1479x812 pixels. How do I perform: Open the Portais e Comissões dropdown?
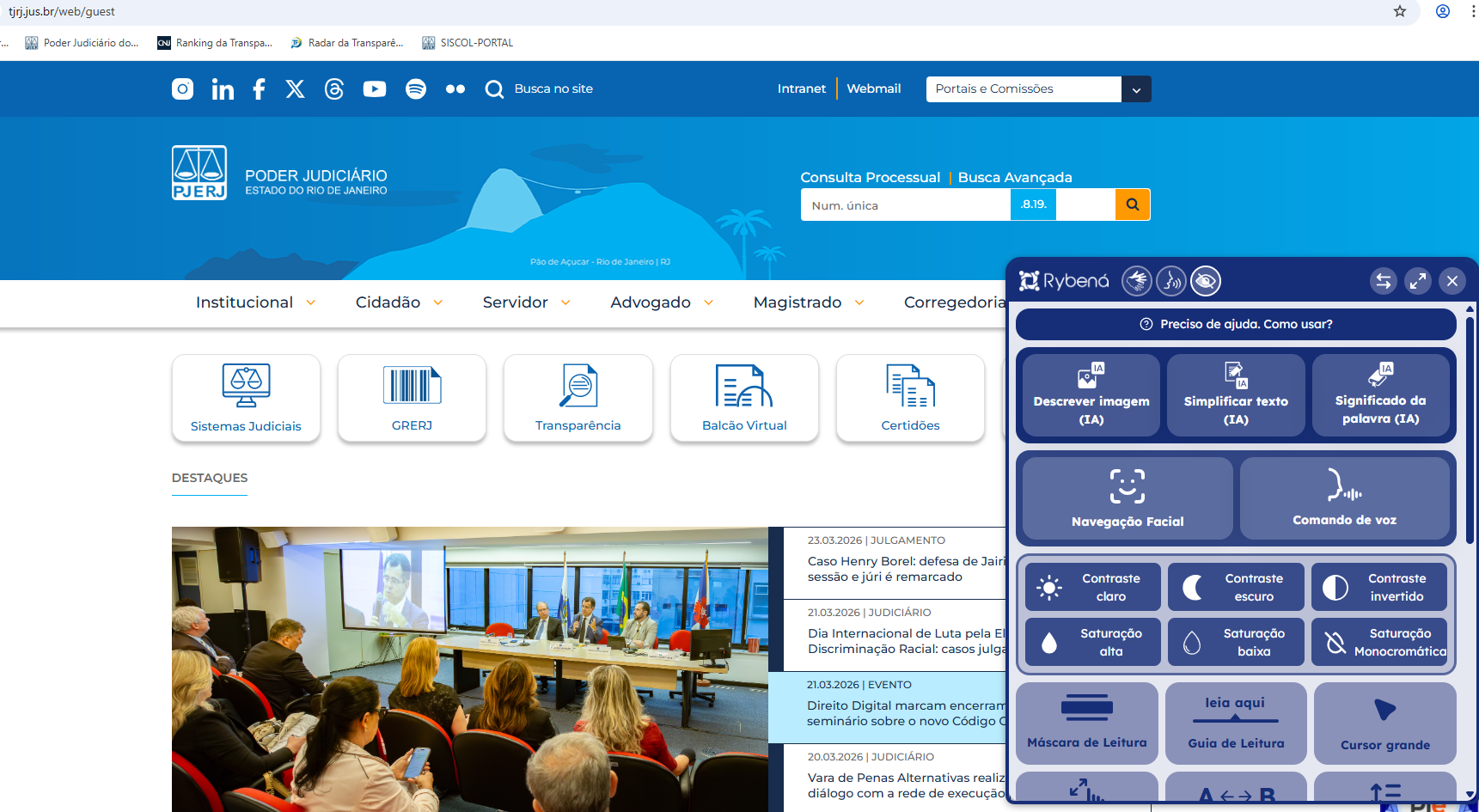[1037, 89]
